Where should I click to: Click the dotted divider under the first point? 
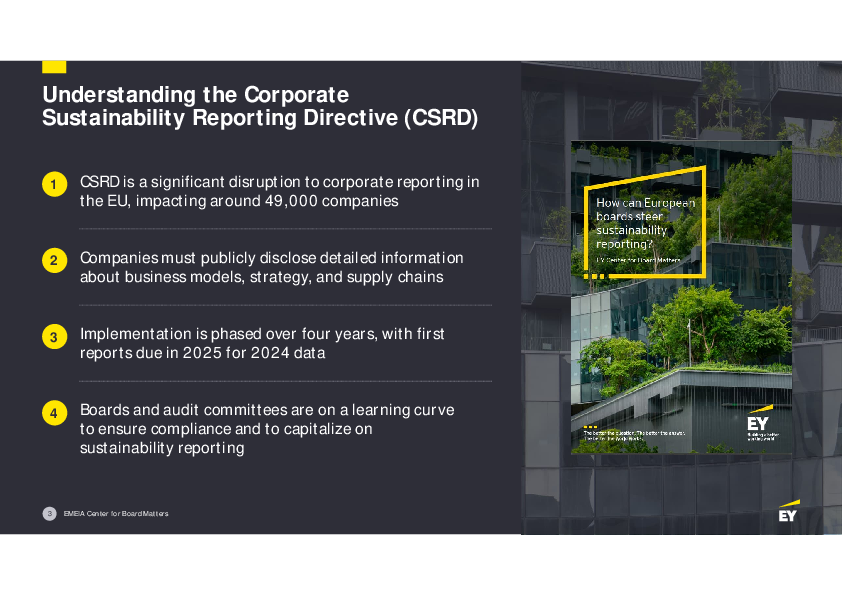point(285,228)
